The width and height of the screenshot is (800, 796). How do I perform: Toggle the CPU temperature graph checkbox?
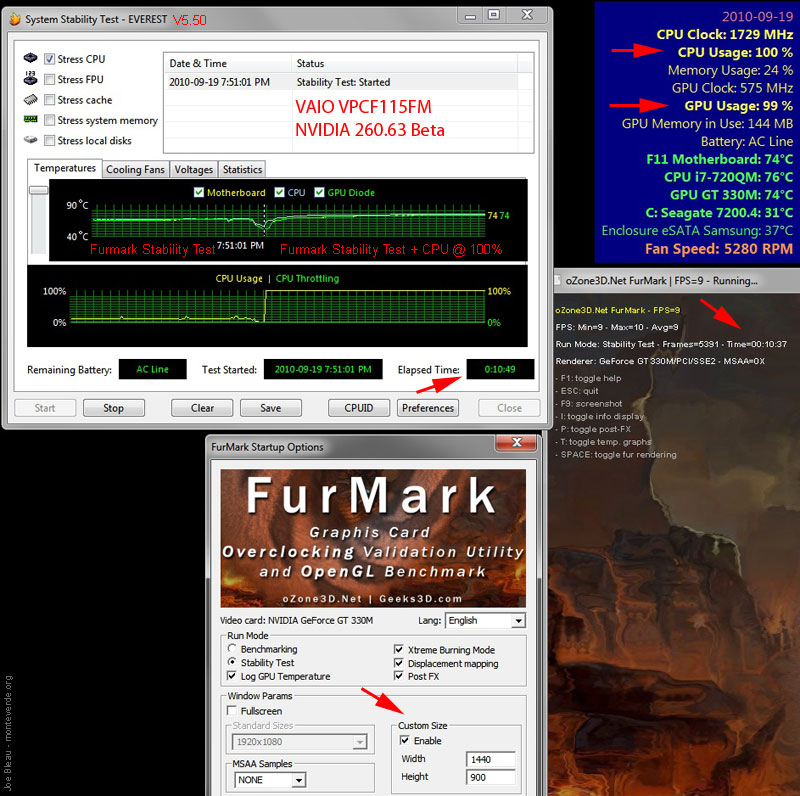[279, 192]
